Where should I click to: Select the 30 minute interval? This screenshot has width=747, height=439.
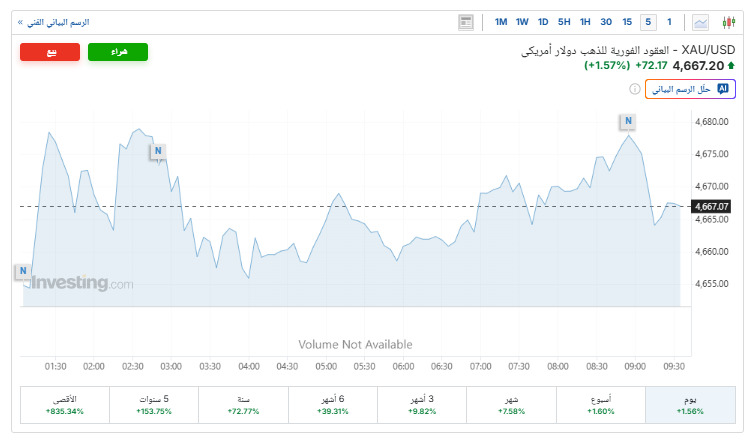[606, 22]
